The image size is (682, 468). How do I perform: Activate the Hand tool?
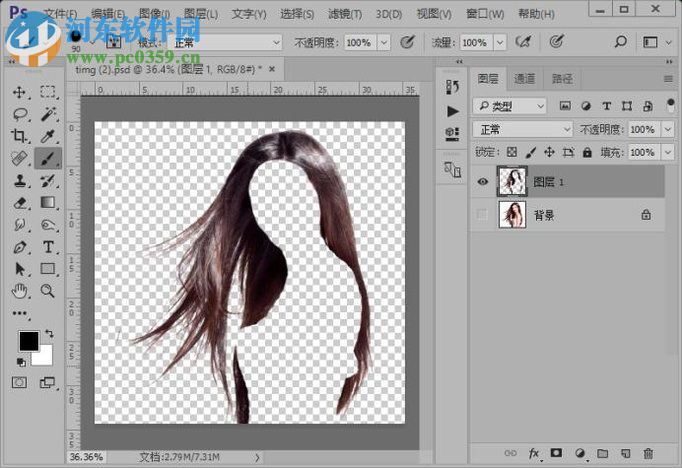[19, 291]
